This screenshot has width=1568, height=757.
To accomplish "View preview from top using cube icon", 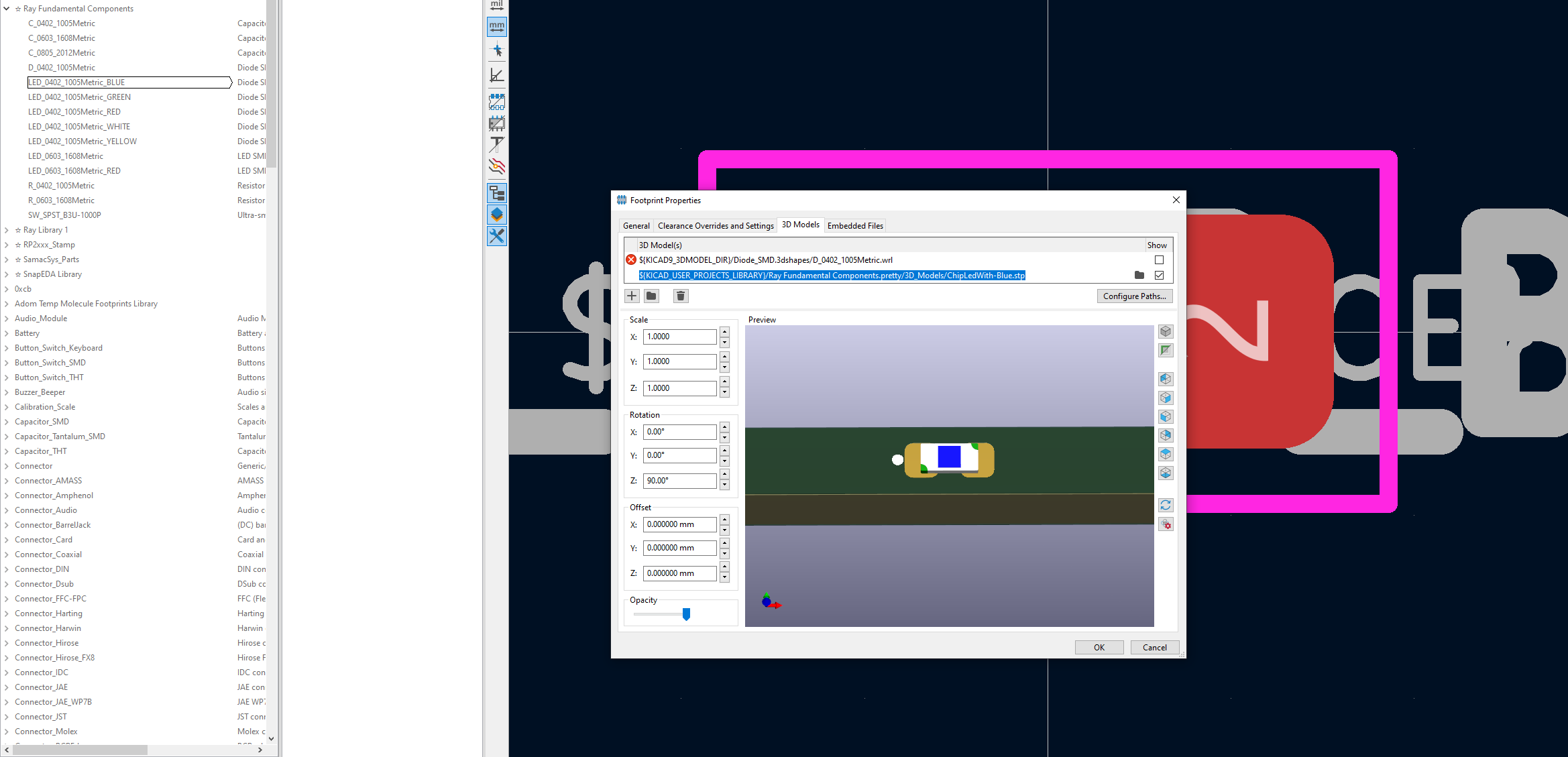I will (1166, 454).
